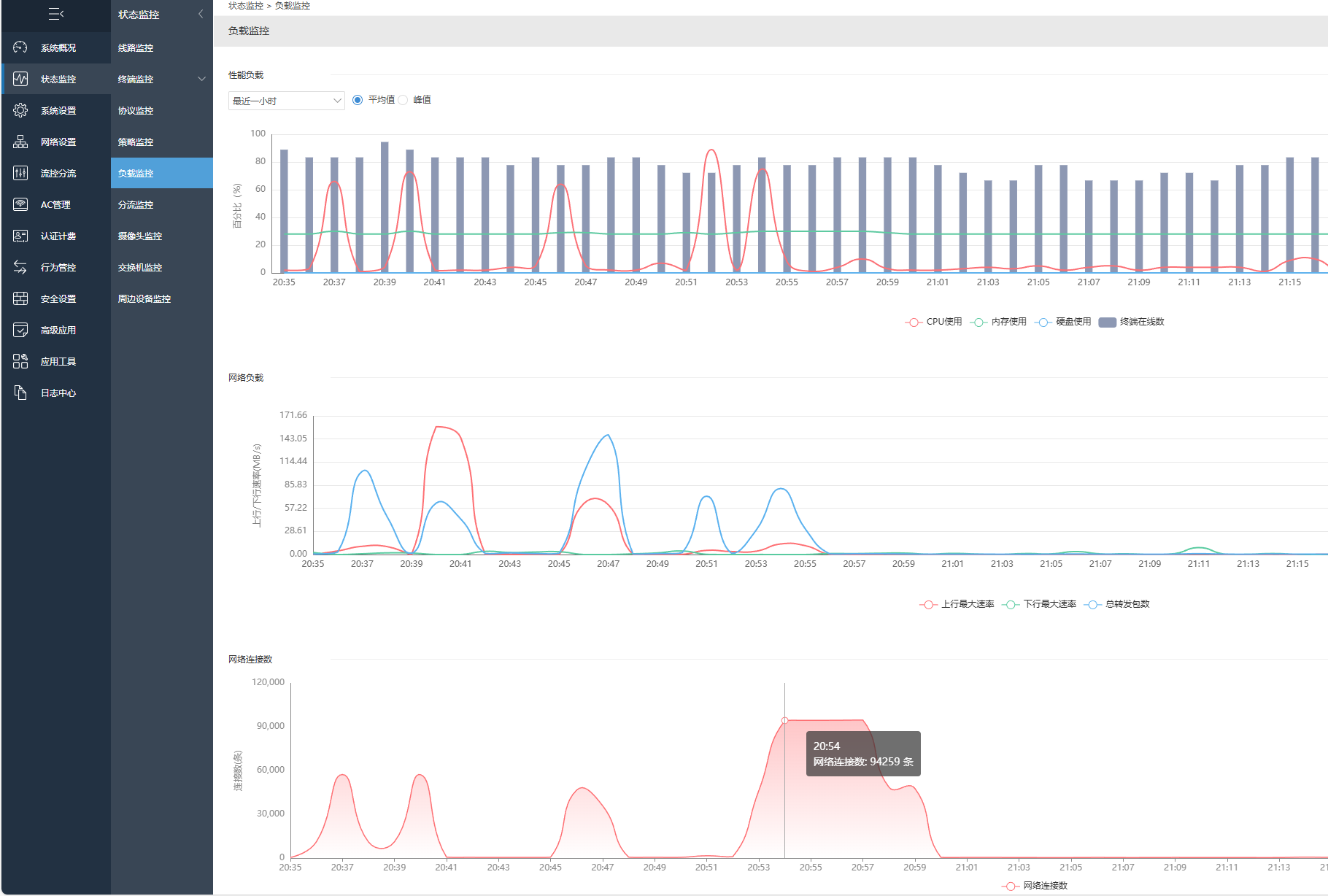This screenshot has height=896, width=1328.
Task: Click the 系统设置 gear icon
Action: pos(20,110)
